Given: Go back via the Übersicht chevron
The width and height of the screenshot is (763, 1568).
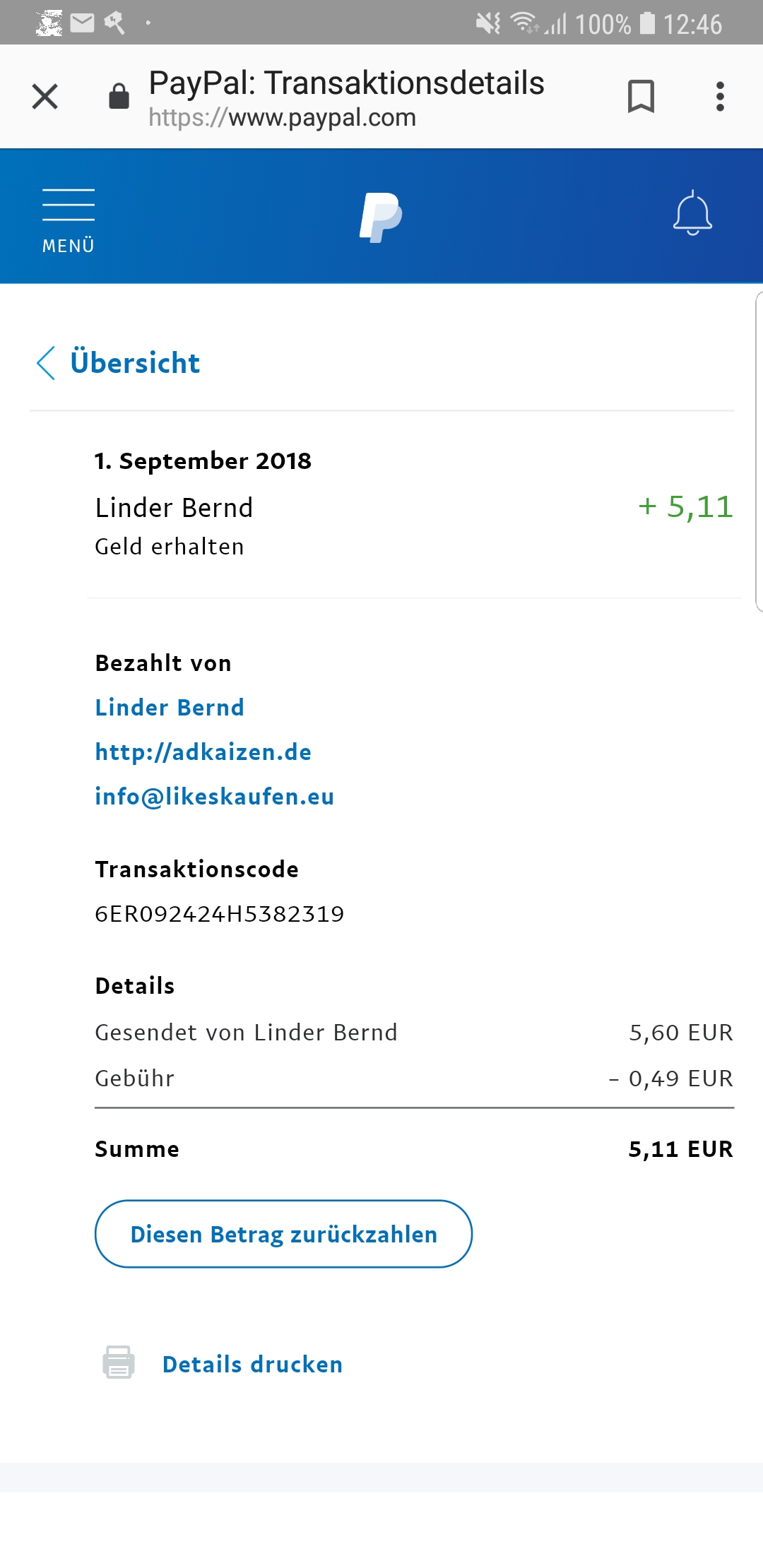Looking at the screenshot, I should click(x=46, y=363).
